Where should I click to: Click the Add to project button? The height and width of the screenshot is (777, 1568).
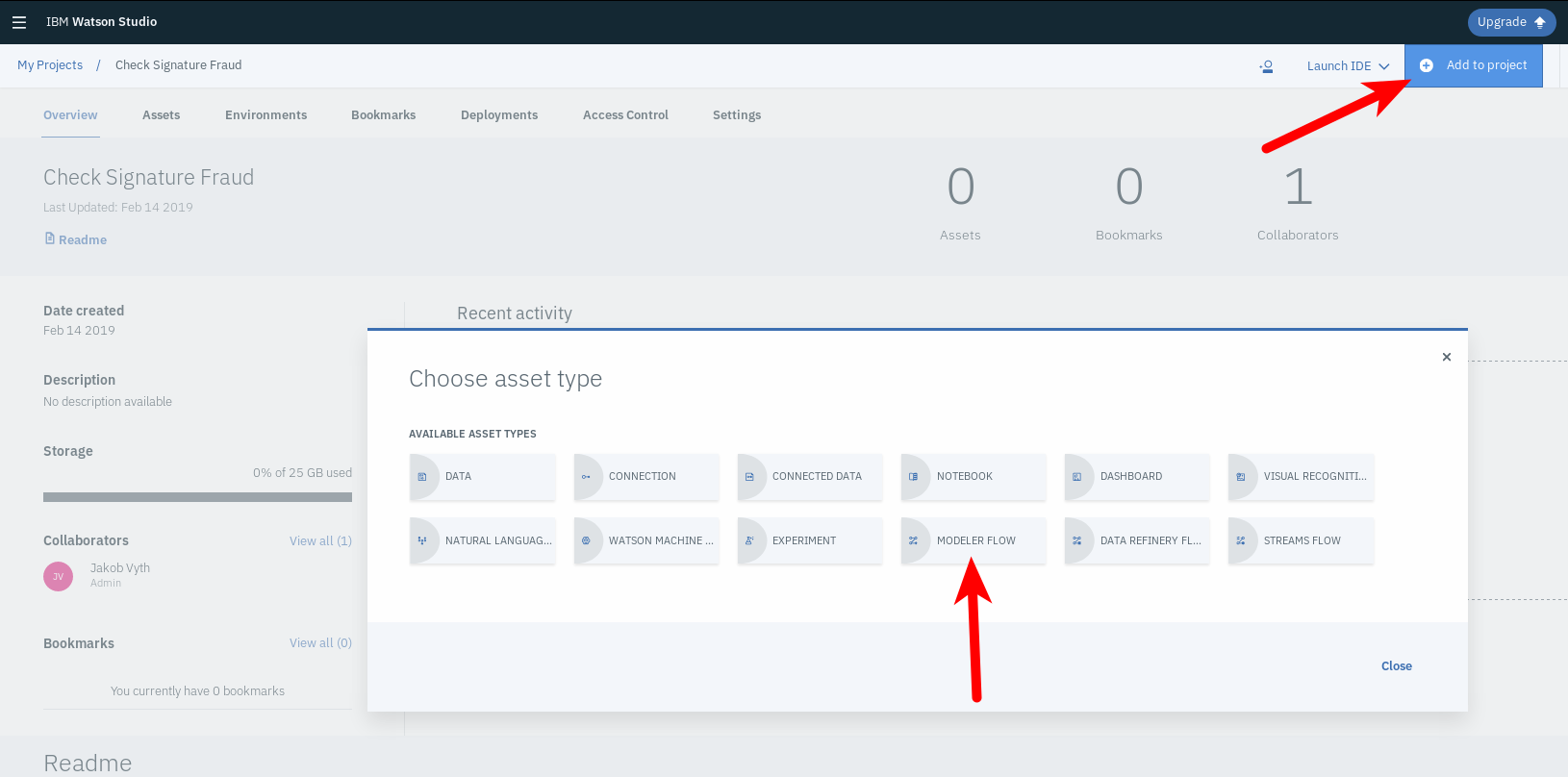click(1474, 65)
